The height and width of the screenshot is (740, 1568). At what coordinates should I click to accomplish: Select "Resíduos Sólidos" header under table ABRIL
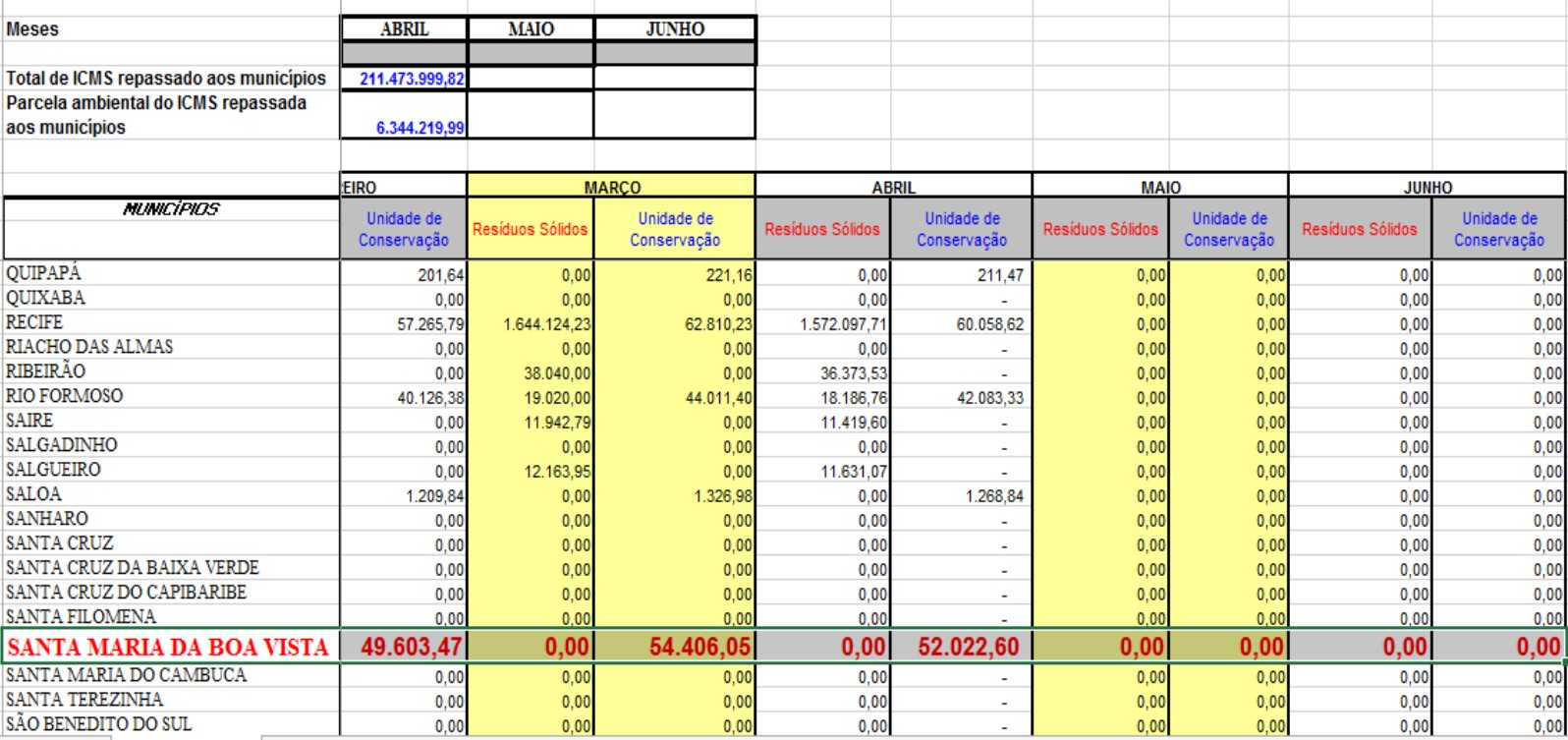coord(823,229)
